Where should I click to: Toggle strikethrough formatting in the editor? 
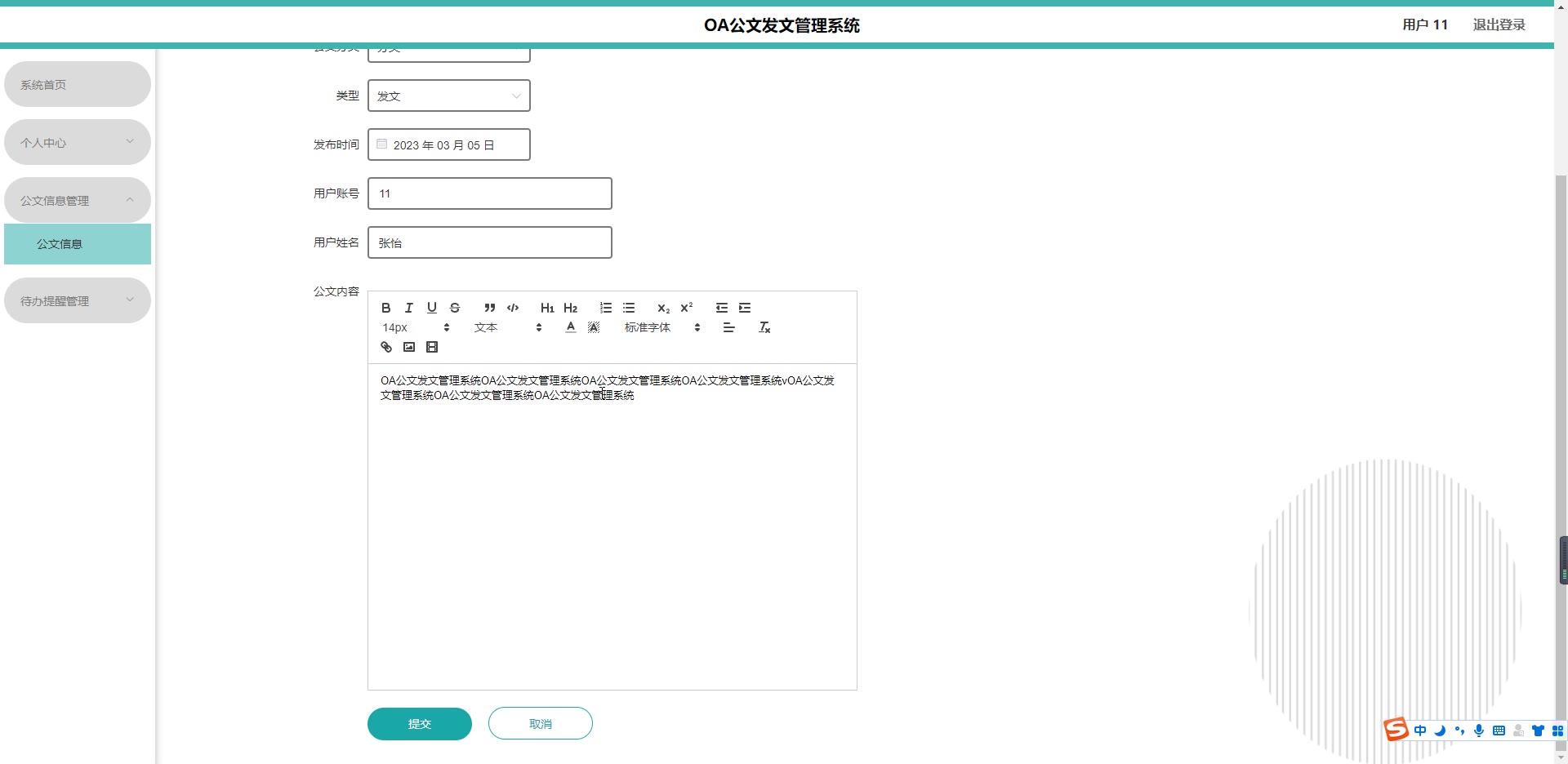(x=455, y=308)
